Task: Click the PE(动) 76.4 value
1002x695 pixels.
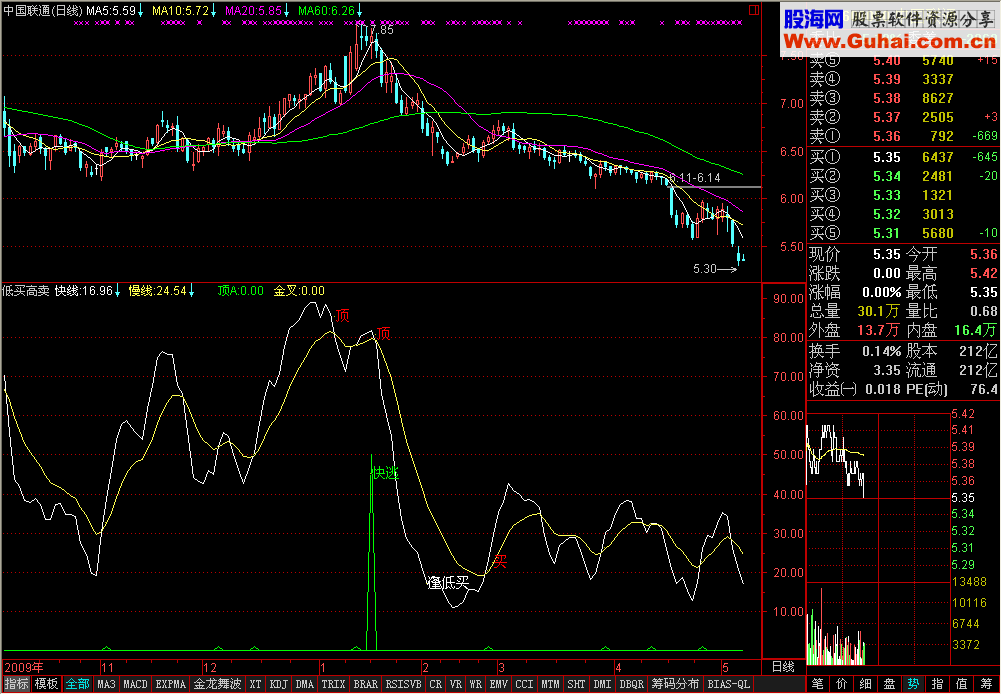Action: tap(984, 390)
